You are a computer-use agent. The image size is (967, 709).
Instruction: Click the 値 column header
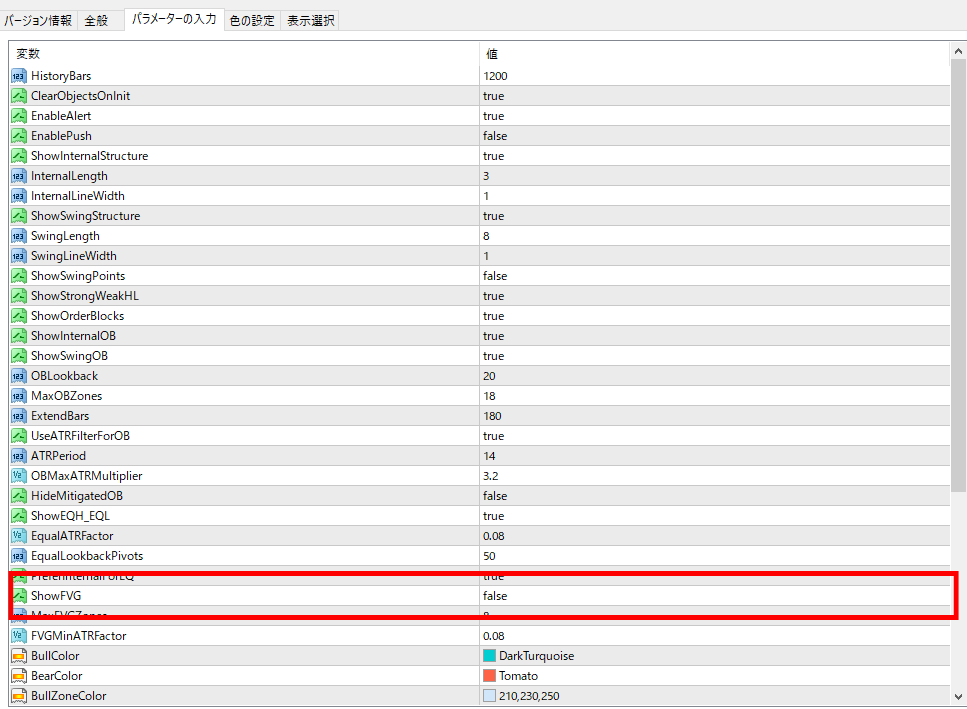[x=491, y=54]
